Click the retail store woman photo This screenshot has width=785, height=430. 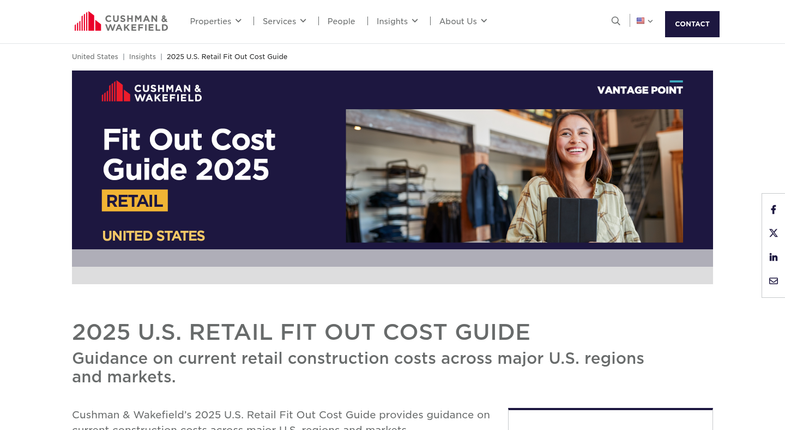point(514,176)
